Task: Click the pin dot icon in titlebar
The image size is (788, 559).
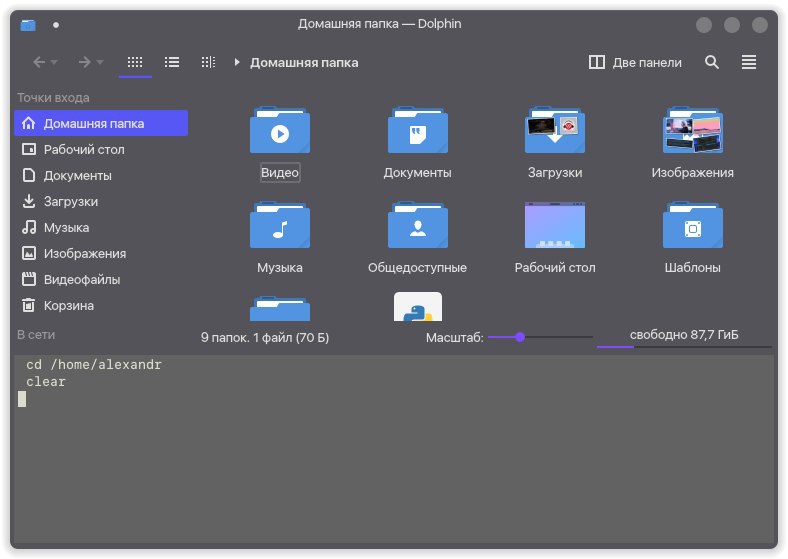Action: click(56, 25)
